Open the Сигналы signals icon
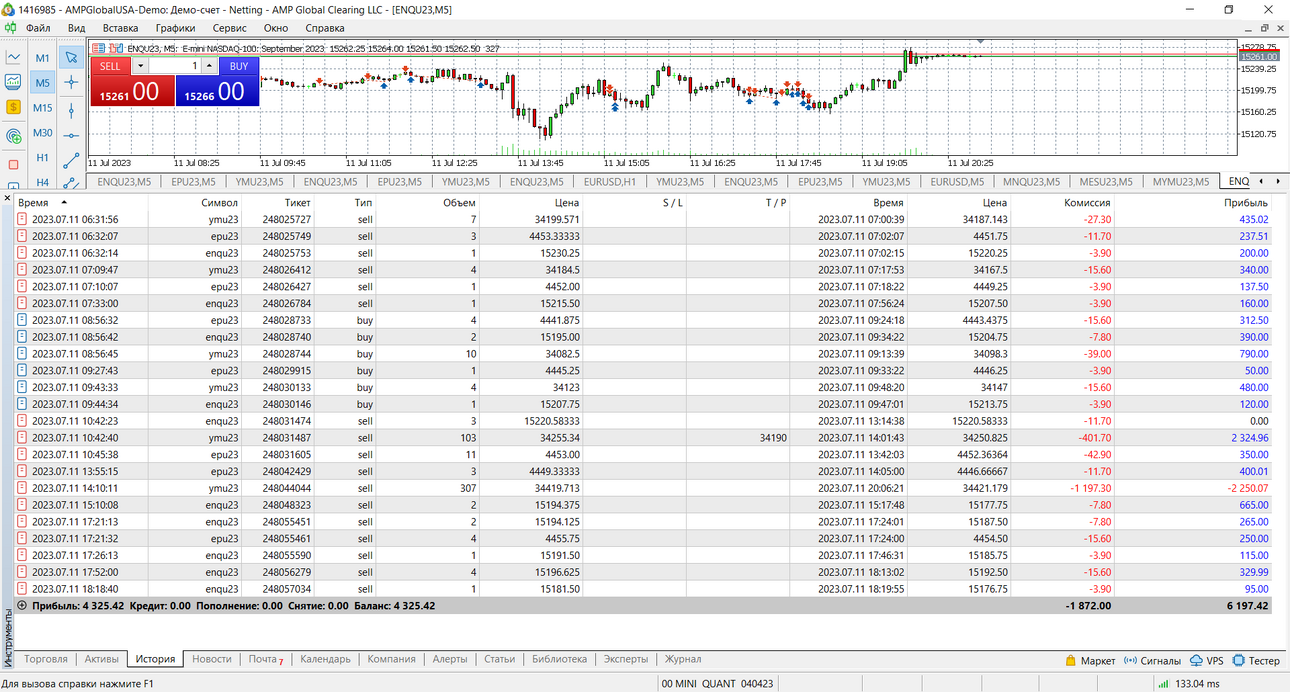 1153,660
